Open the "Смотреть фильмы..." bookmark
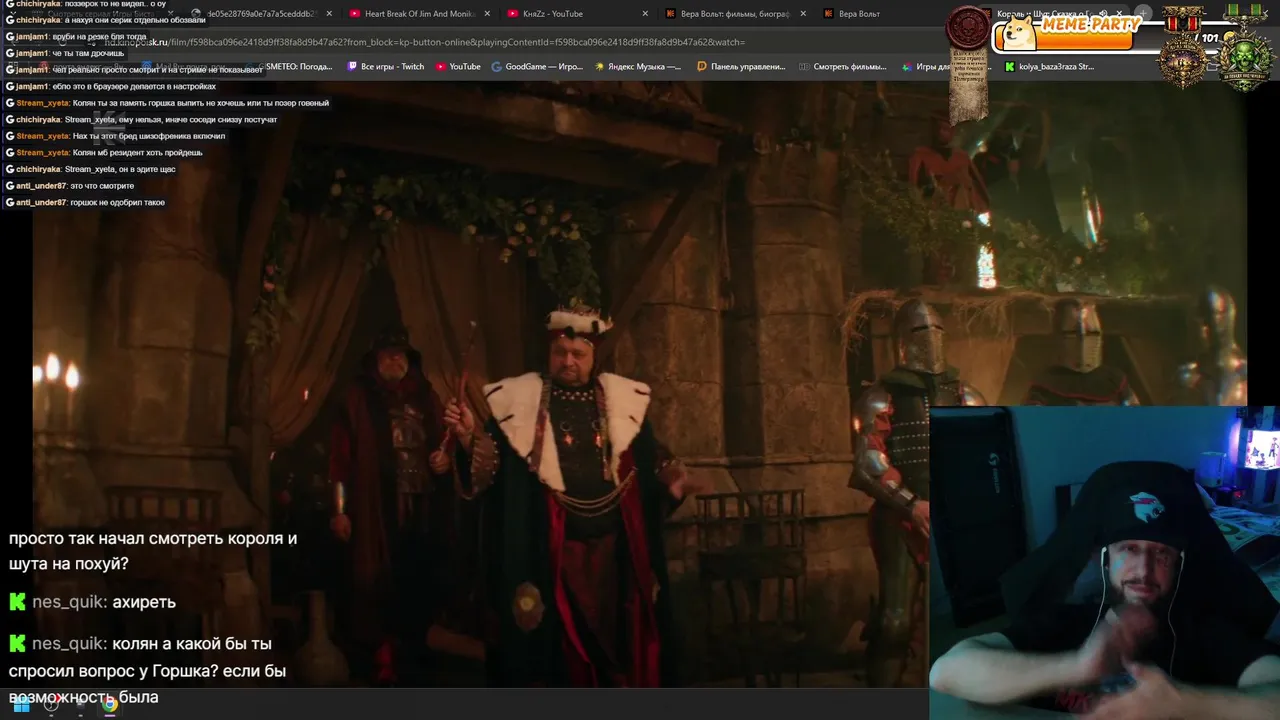The height and width of the screenshot is (720, 1280). point(842,67)
